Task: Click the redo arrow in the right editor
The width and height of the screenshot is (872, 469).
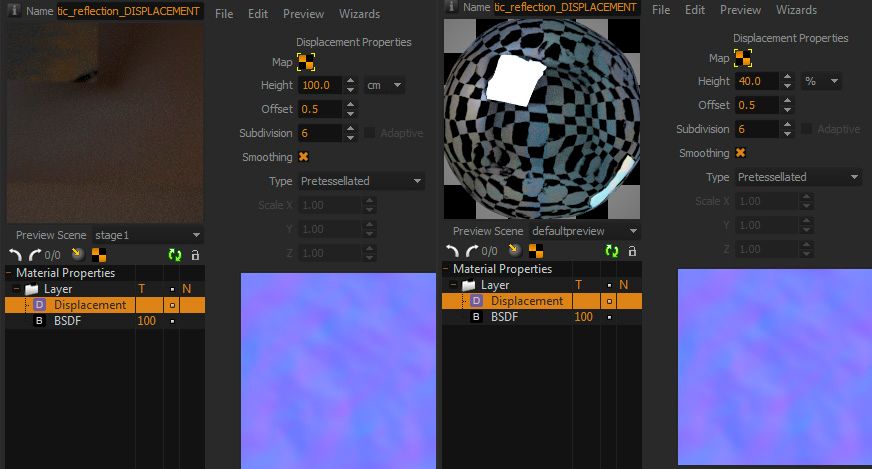Action: point(469,251)
